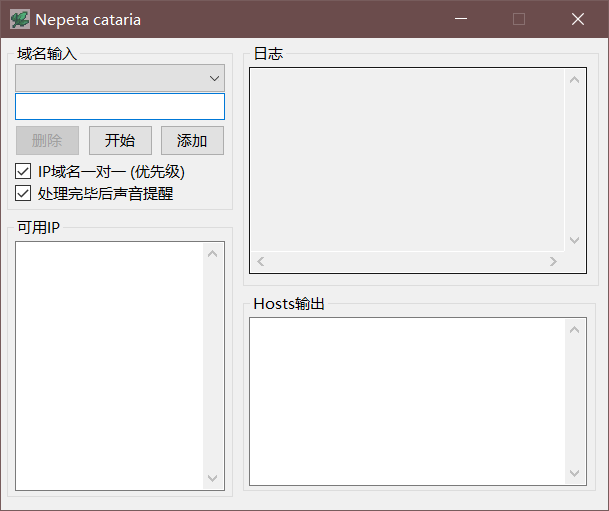Screen dimensions: 609x511
Task: Click down arrow of 可用IP scrollbar
Action: tap(212, 478)
